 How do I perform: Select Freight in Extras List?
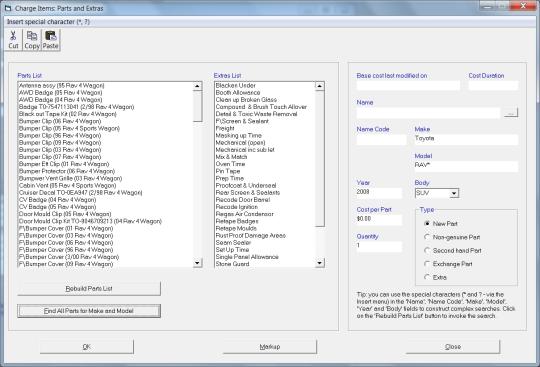click(225, 128)
